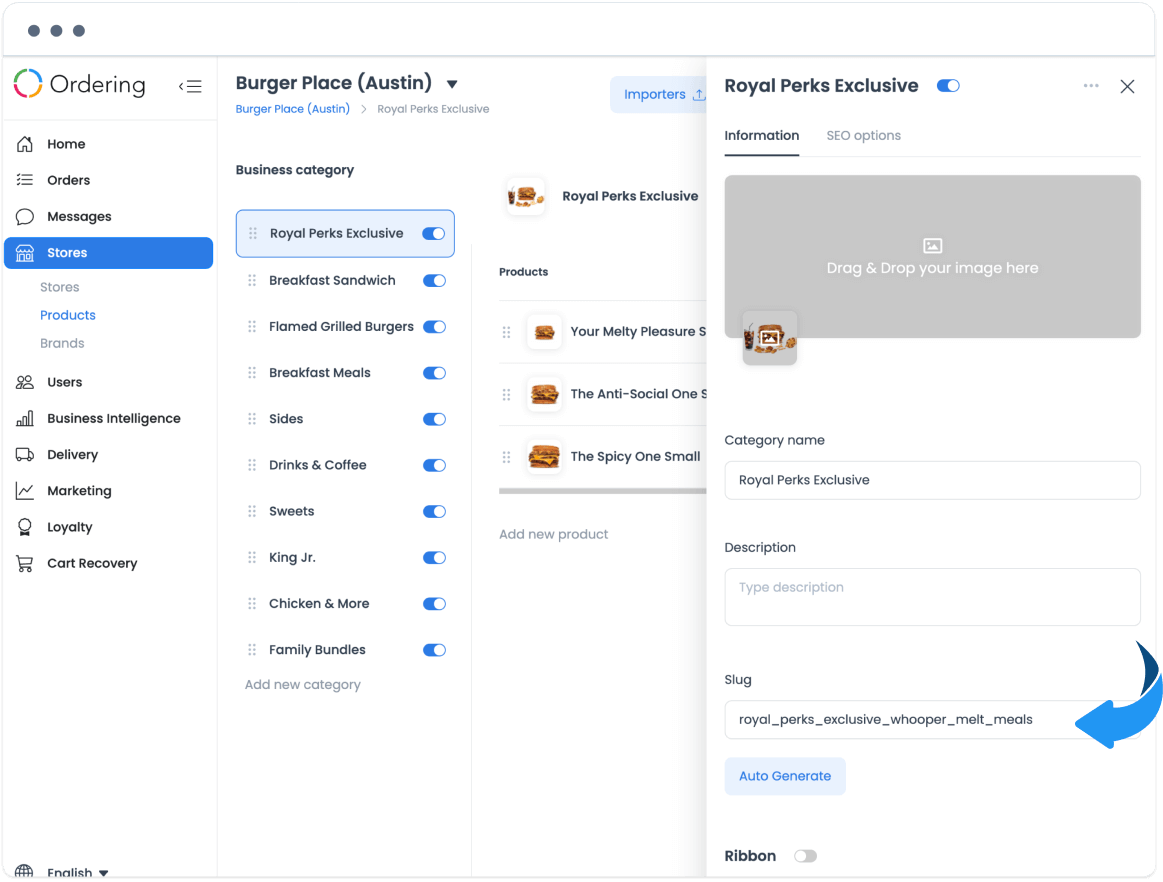Collapse the sidebar with the menu icon
Viewport: 1163px width, 882px height.
pos(190,86)
